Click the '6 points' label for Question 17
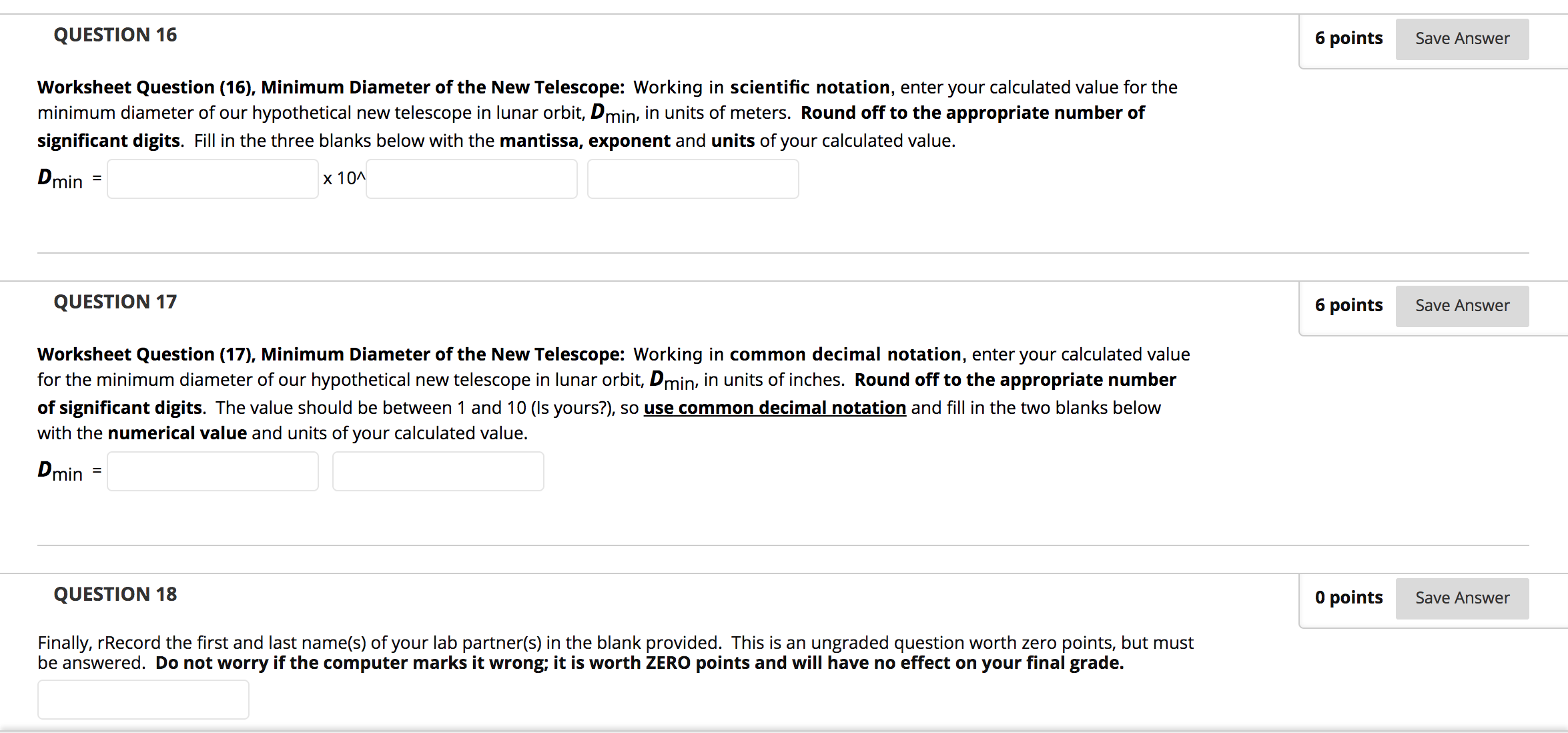The height and width of the screenshot is (733, 1568). click(x=1348, y=305)
